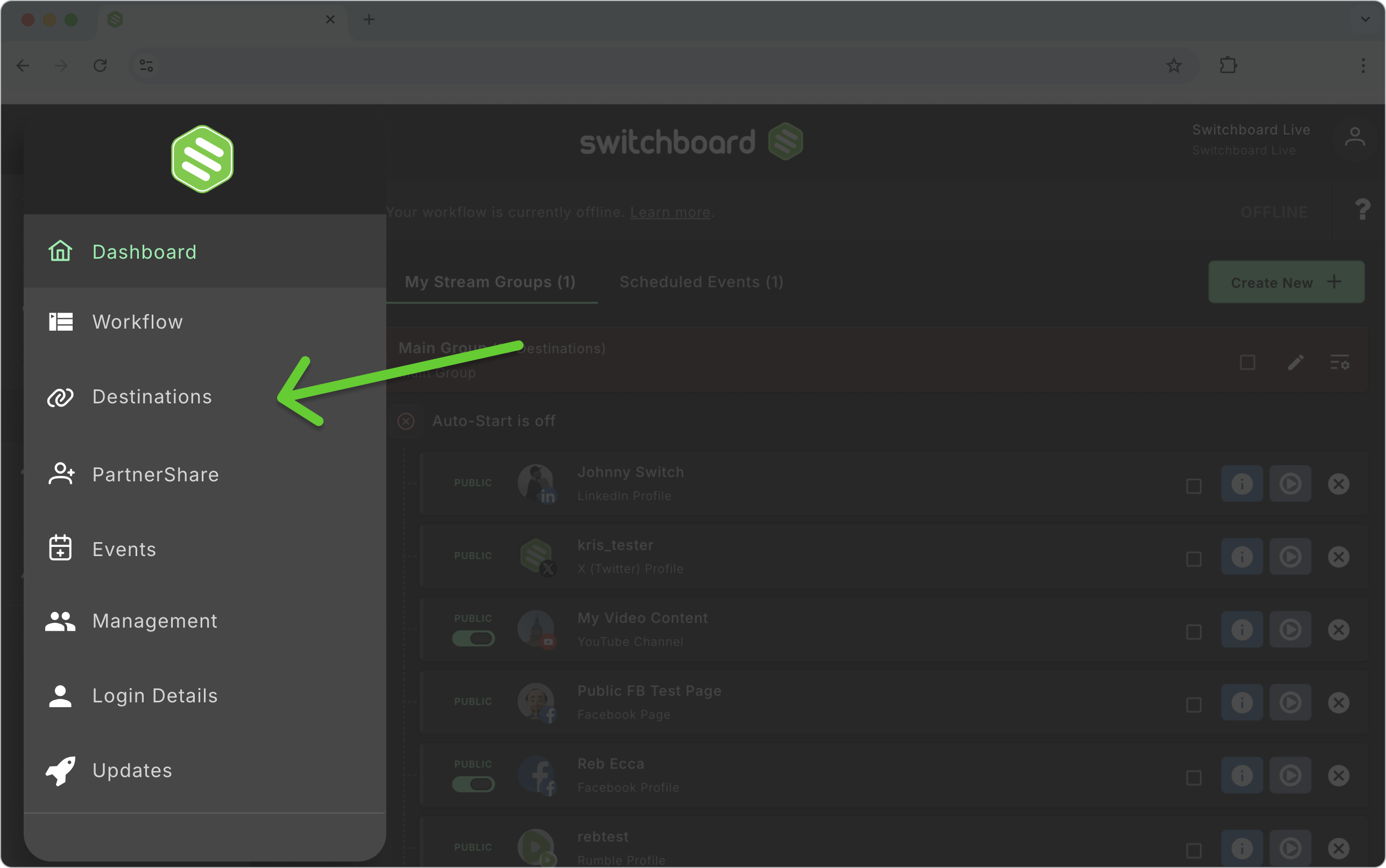Screen dimensions: 1386x868
Task: Open the user account profile icon
Action: (1355, 138)
